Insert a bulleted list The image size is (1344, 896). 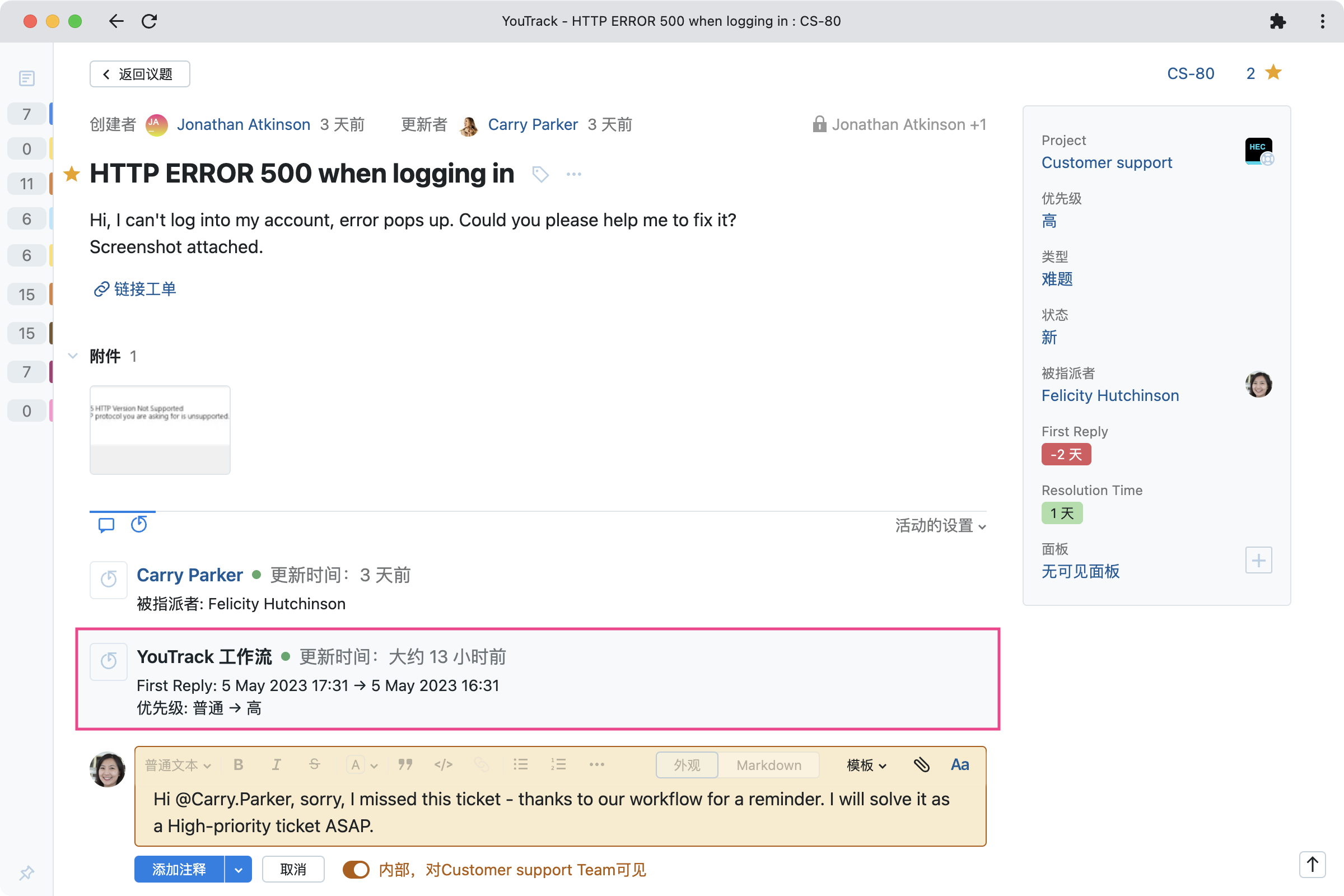click(x=520, y=765)
